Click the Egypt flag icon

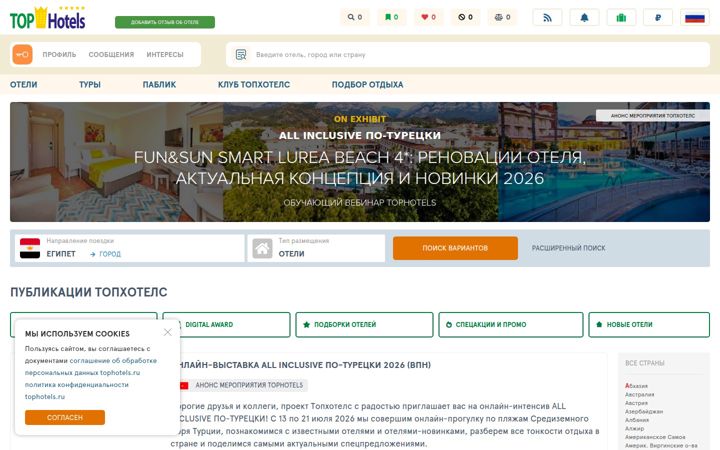(30, 248)
